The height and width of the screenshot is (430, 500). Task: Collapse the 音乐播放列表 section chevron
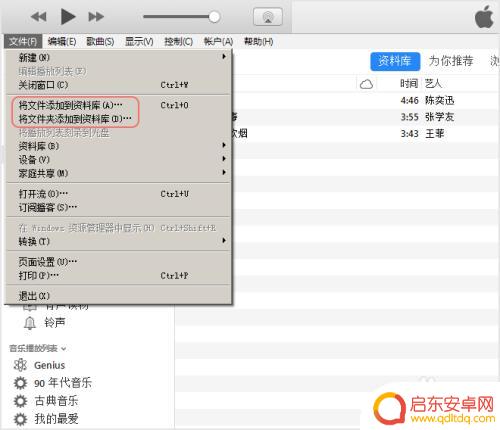pyautogui.click(x=64, y=349)
